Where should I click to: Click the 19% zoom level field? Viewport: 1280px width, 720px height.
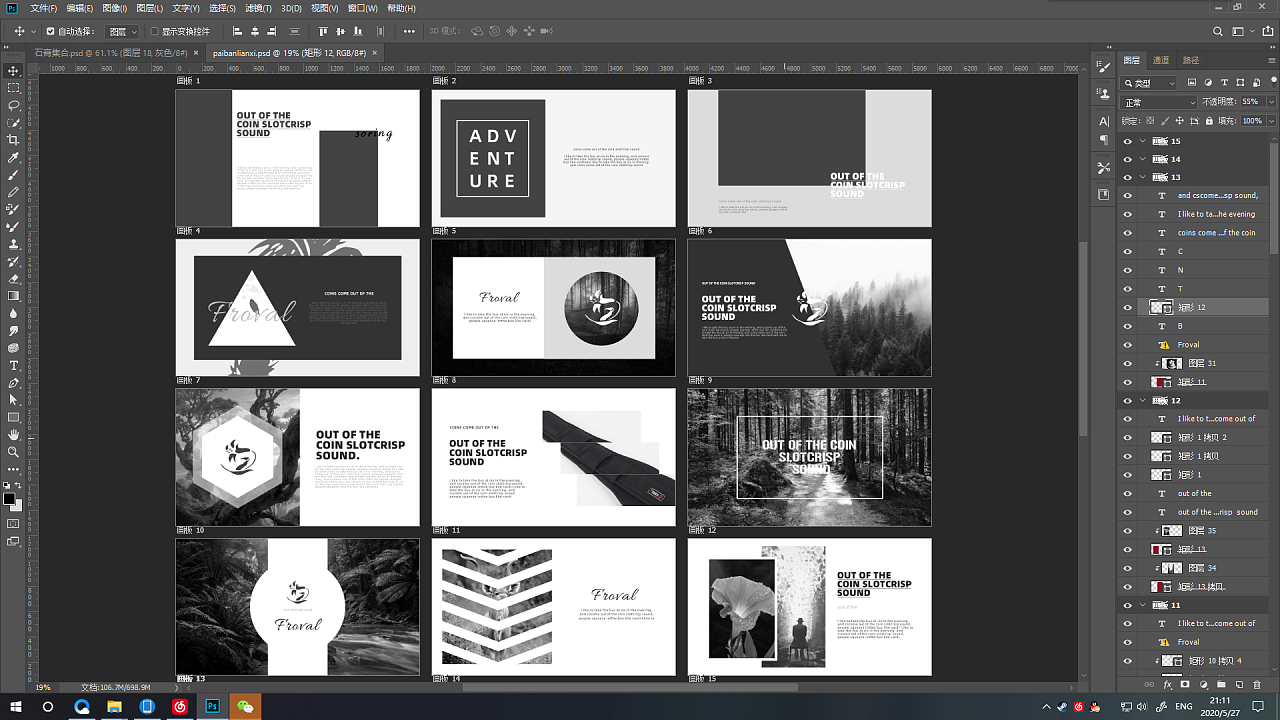click(x=44, y=688)
